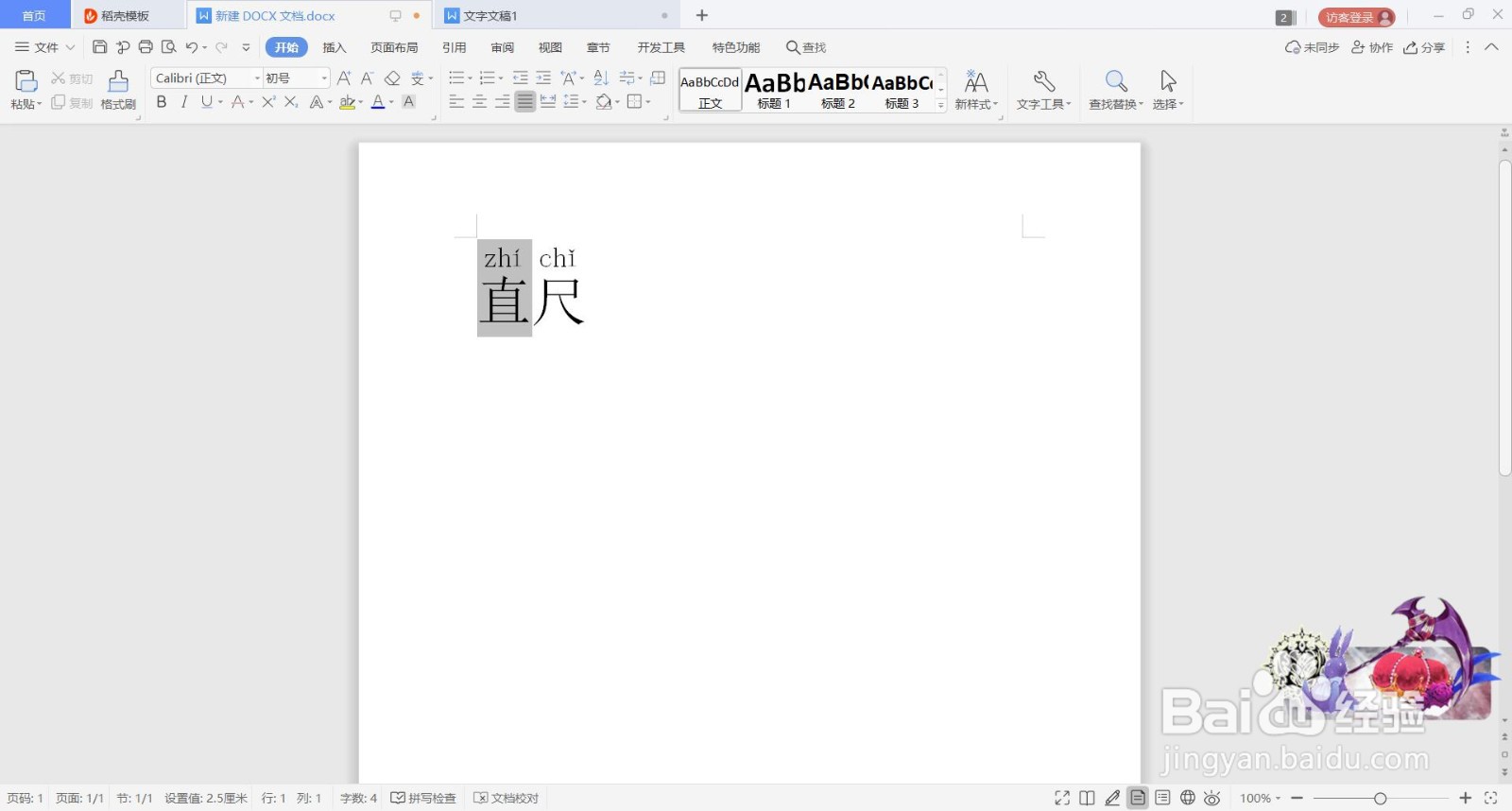Switch to reading layout view

tap(1088, 799)
